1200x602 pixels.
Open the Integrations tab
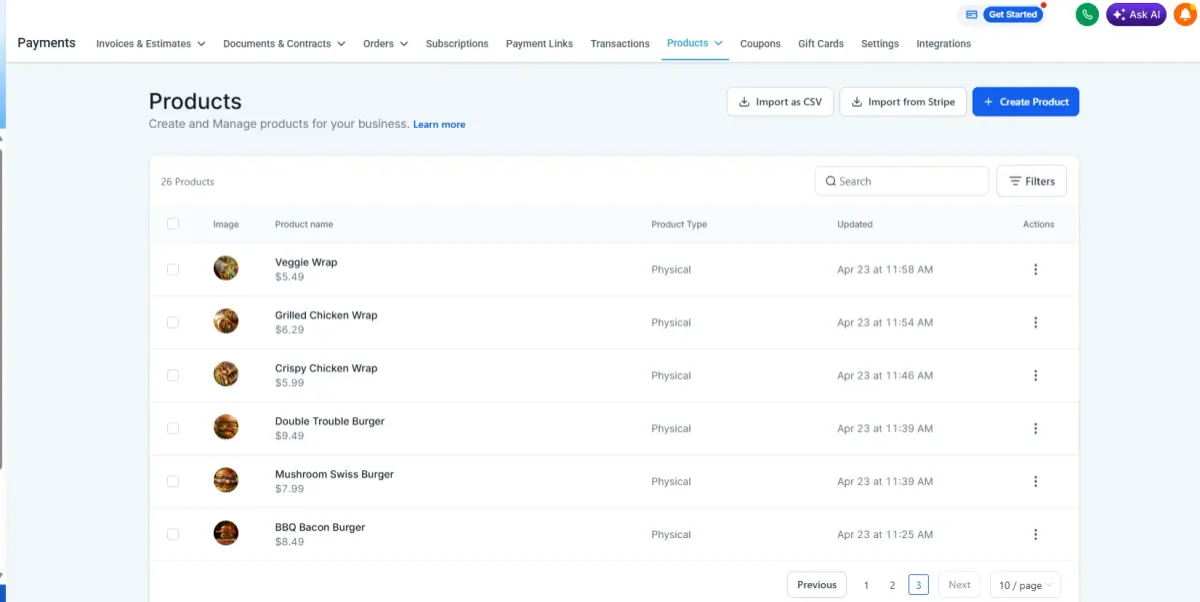point(943,43)
